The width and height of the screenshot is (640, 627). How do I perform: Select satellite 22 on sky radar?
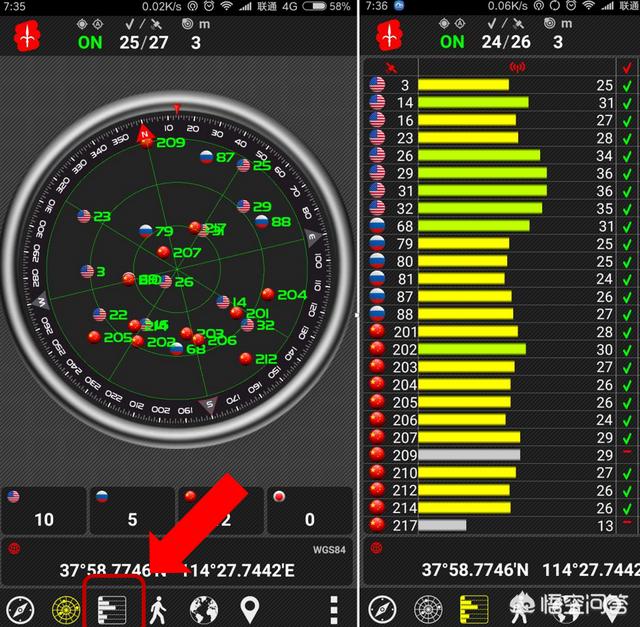[x=110, y=315]
